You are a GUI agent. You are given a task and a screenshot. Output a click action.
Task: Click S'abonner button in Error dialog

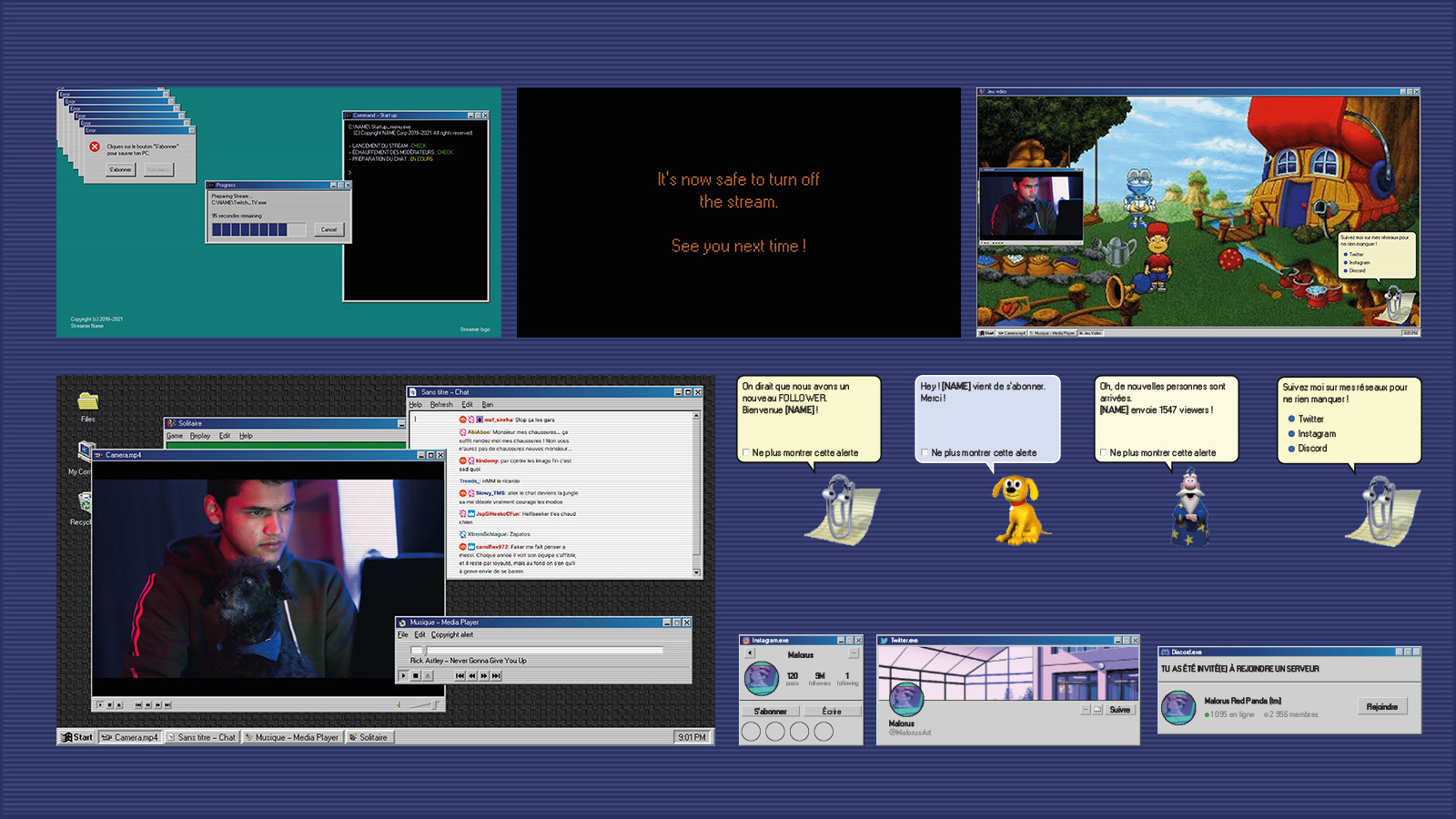click(x=120, y=169)
